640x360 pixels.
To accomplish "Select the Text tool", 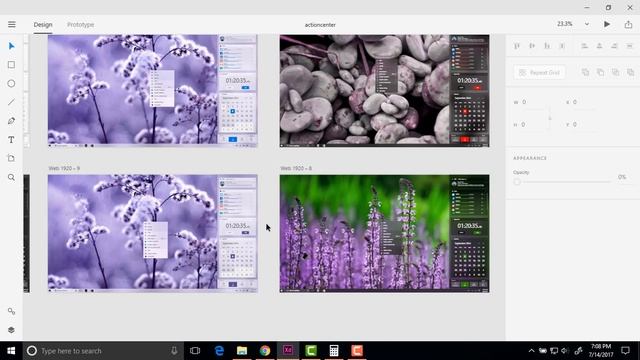I will click(x=11, y=140).
